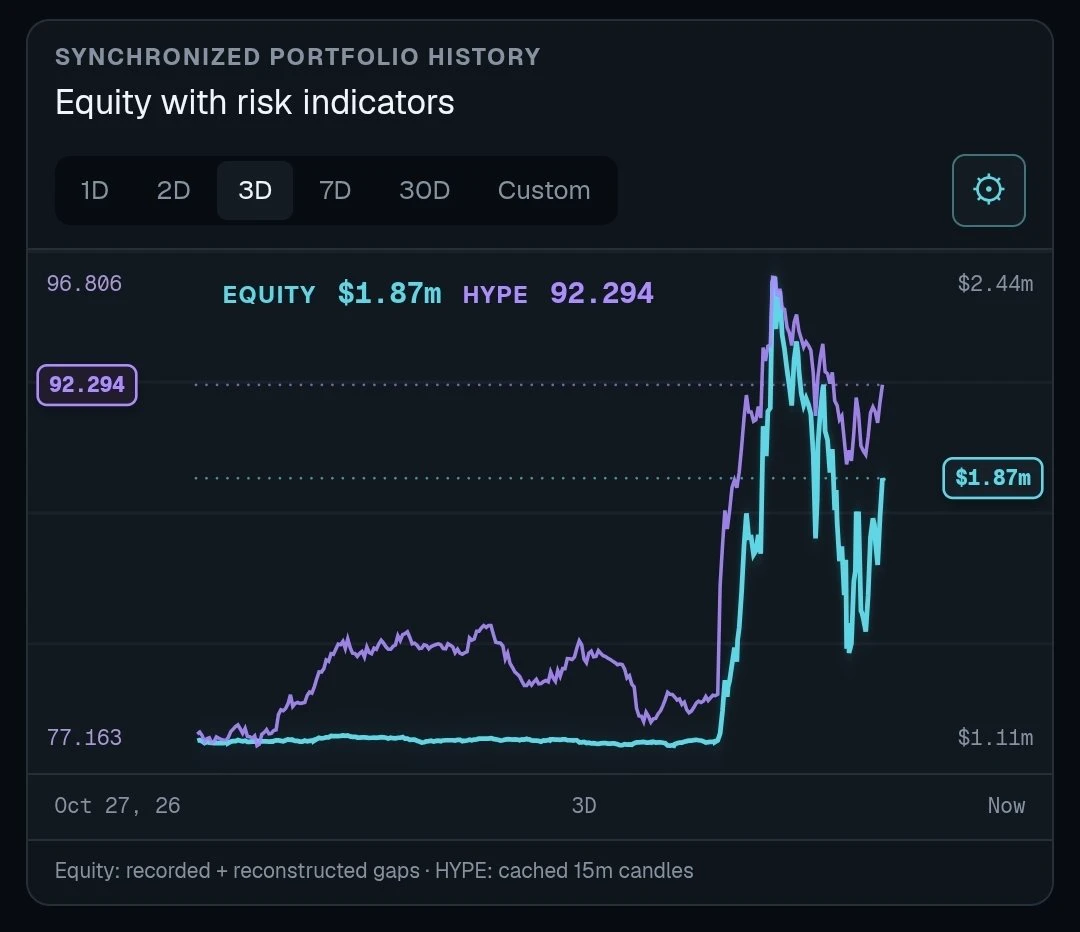Click the cyan $1.87m equity marker

tap(993, 477)
